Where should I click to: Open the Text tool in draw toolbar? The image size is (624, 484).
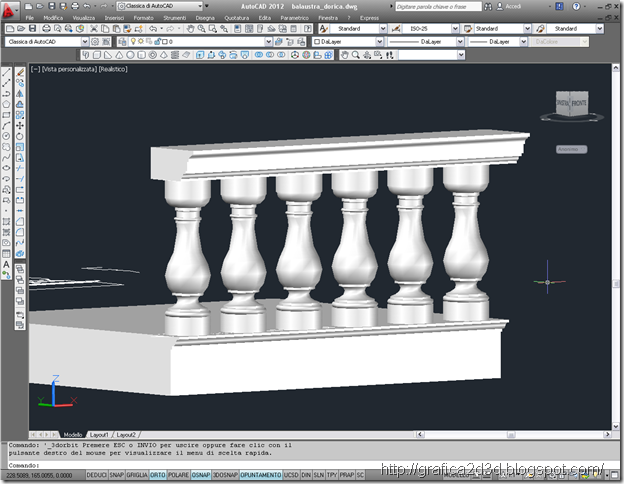click(6, 264)
